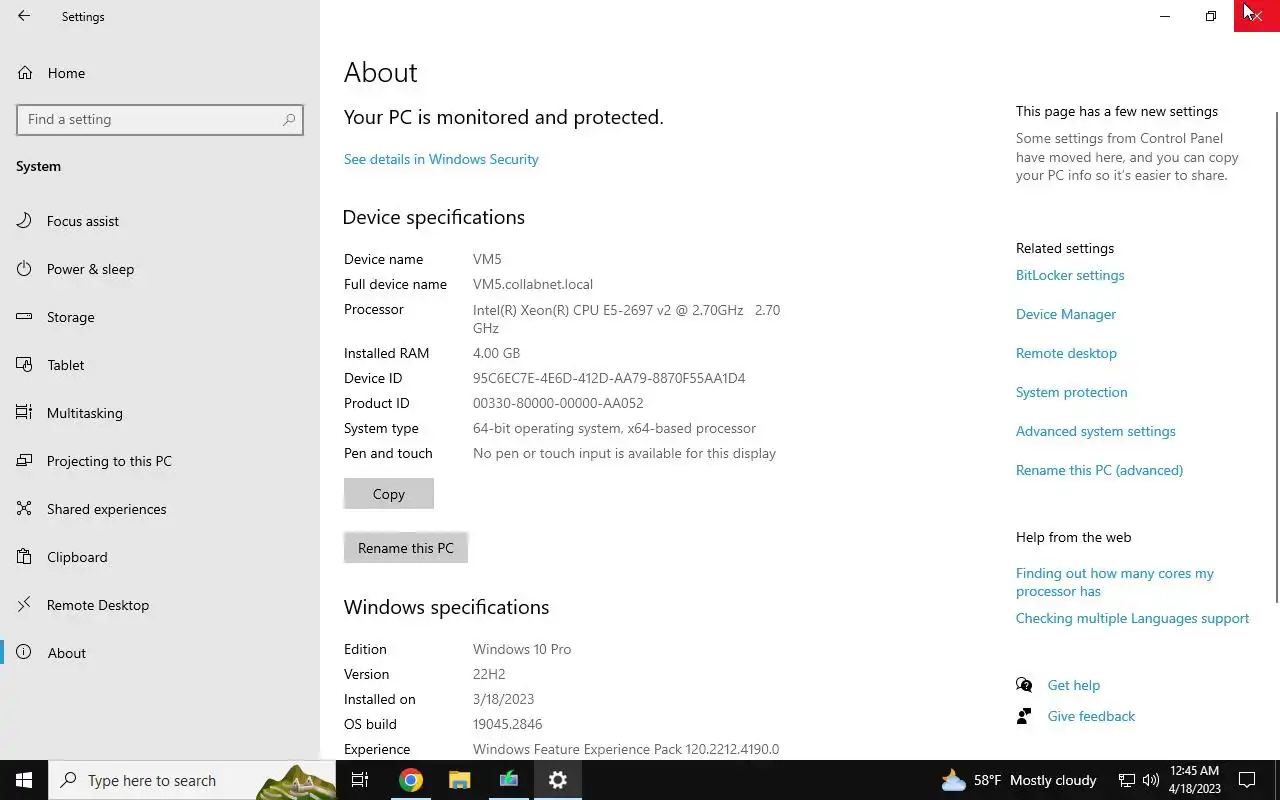This screenshot has width=1280, height=800.
Task: Copy device specifications with Copy button
Action: 389,493
